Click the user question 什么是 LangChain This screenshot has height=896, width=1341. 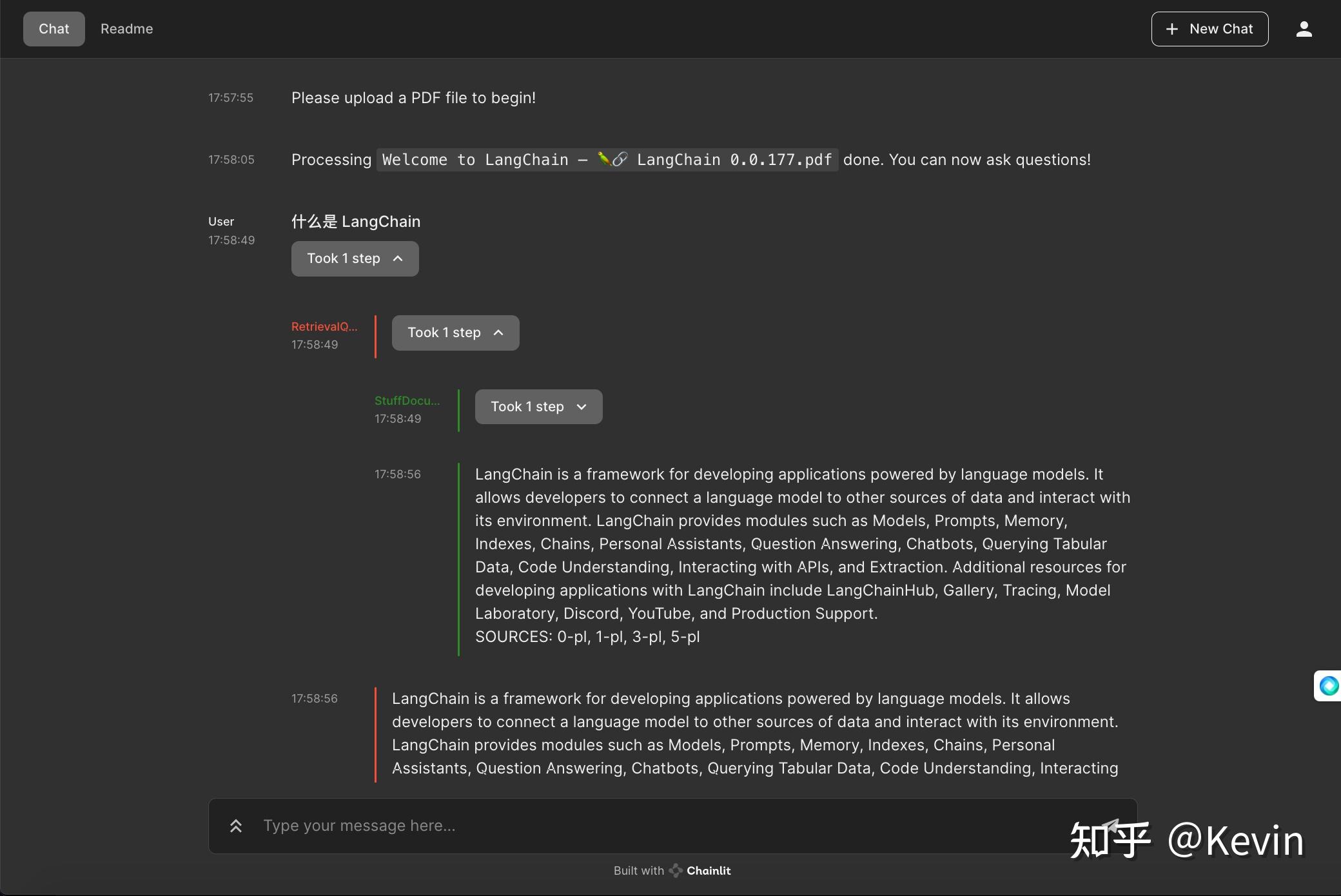click(x=355, y=222)
